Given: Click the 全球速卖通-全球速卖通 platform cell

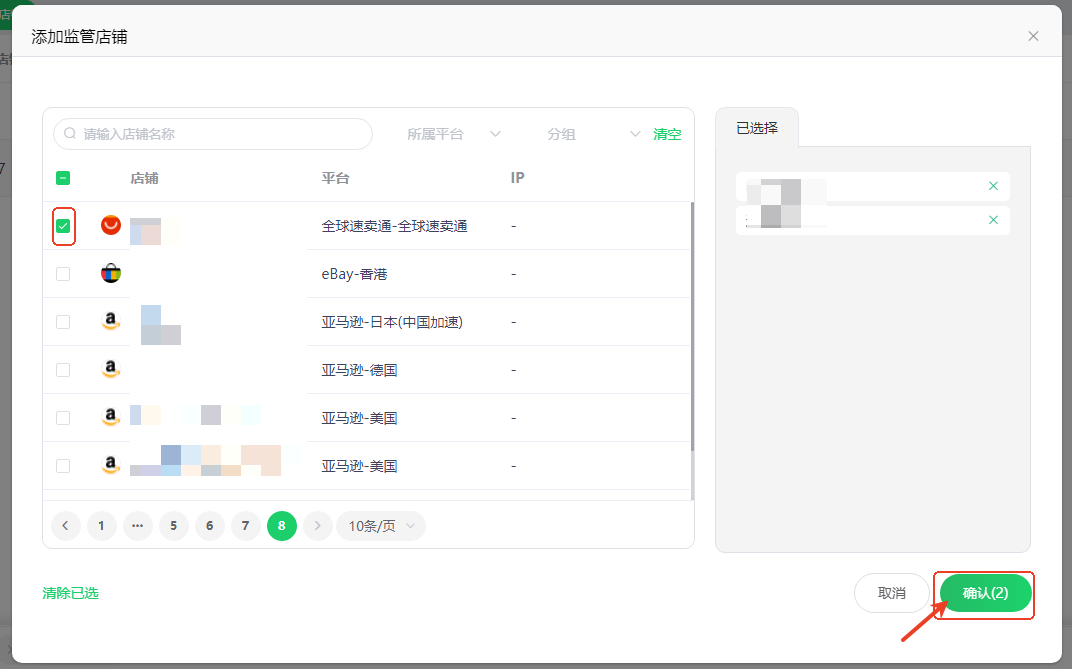Looking at the screenshot, I should 394,226.
